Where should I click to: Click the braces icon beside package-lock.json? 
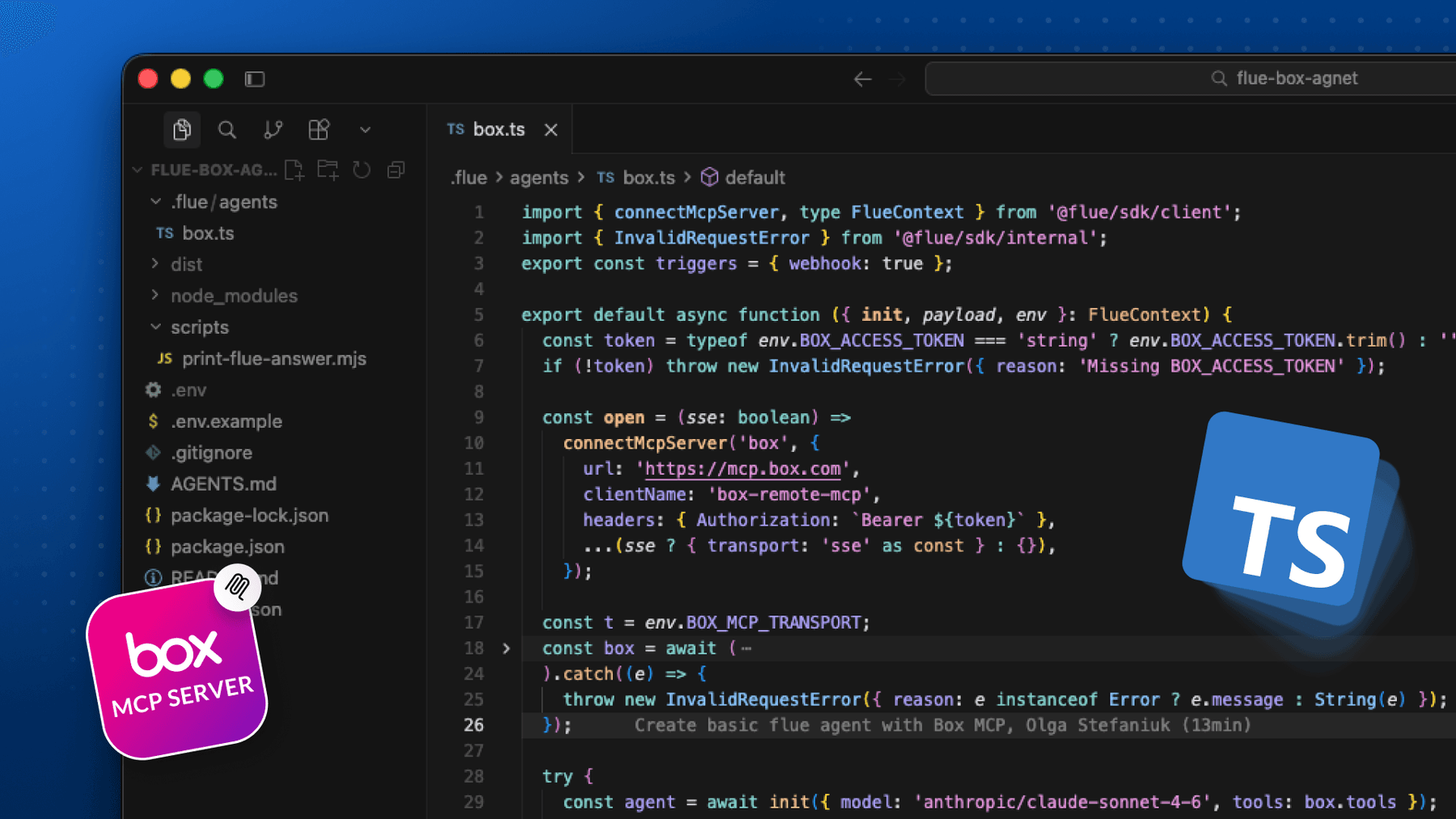coord(153,515)
